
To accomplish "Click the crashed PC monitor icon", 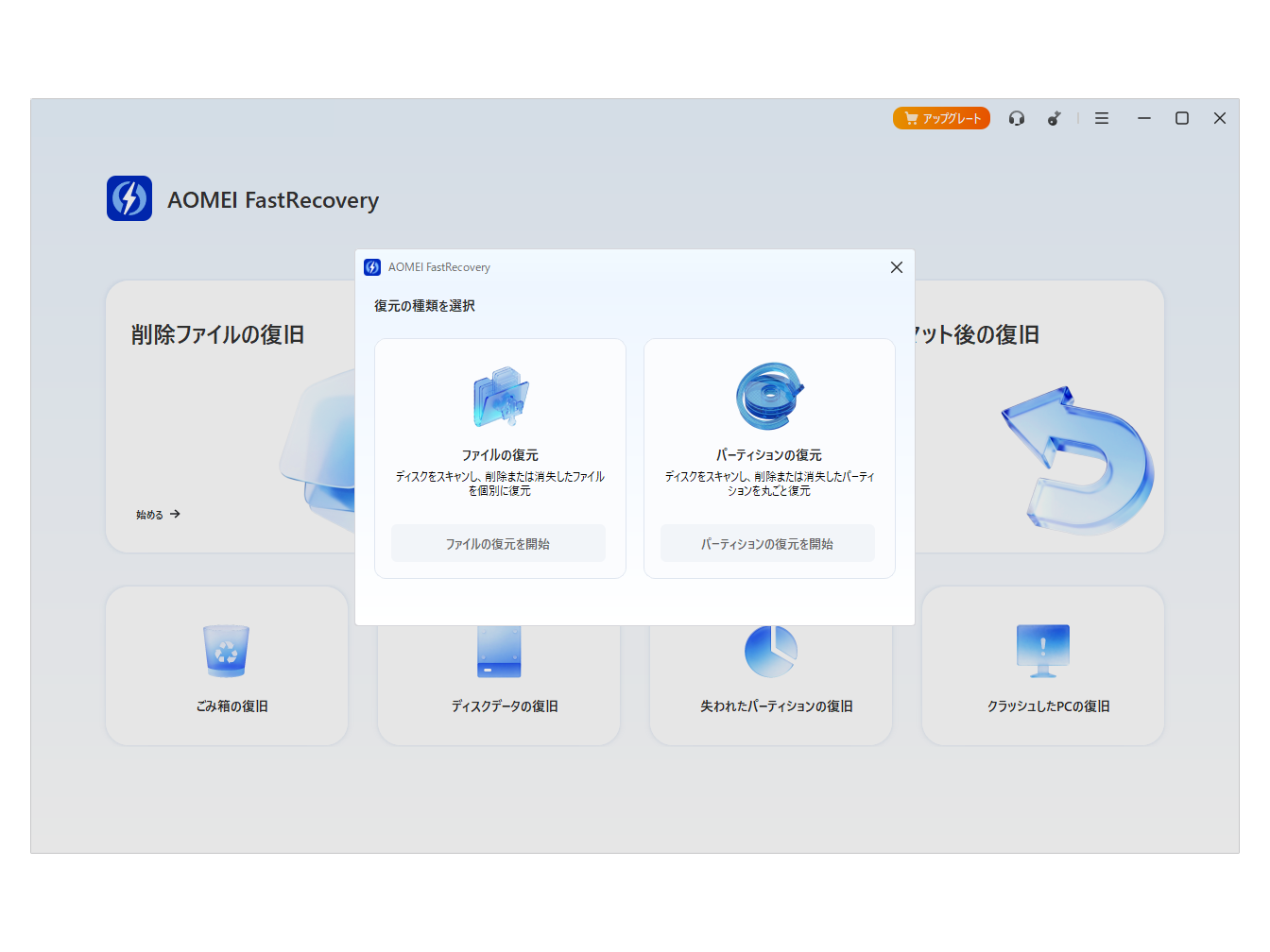I will point(1043,651).
